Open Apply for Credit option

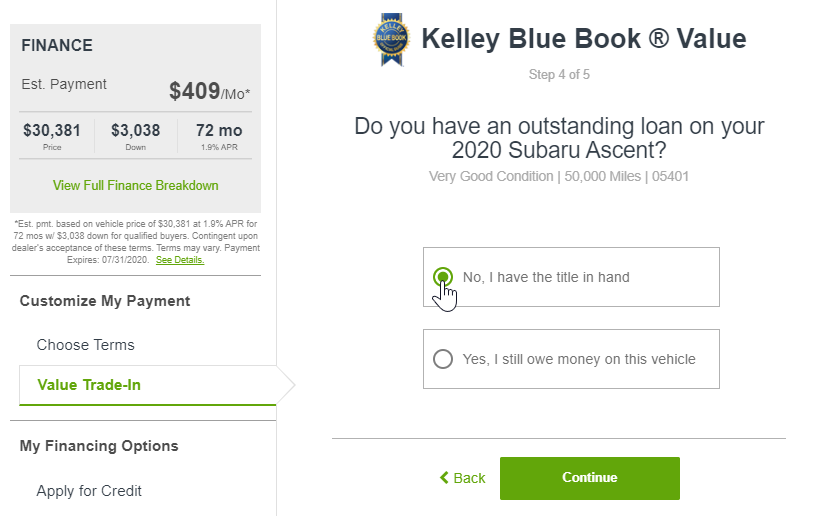coord(89,491)
